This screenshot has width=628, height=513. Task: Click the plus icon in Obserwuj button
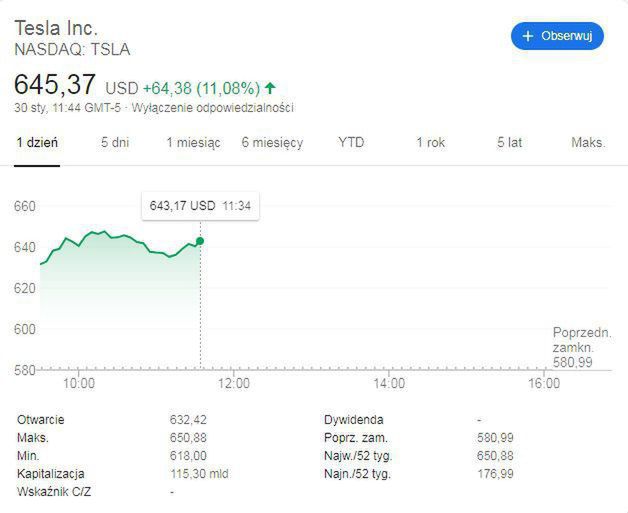tap(529, 36)
